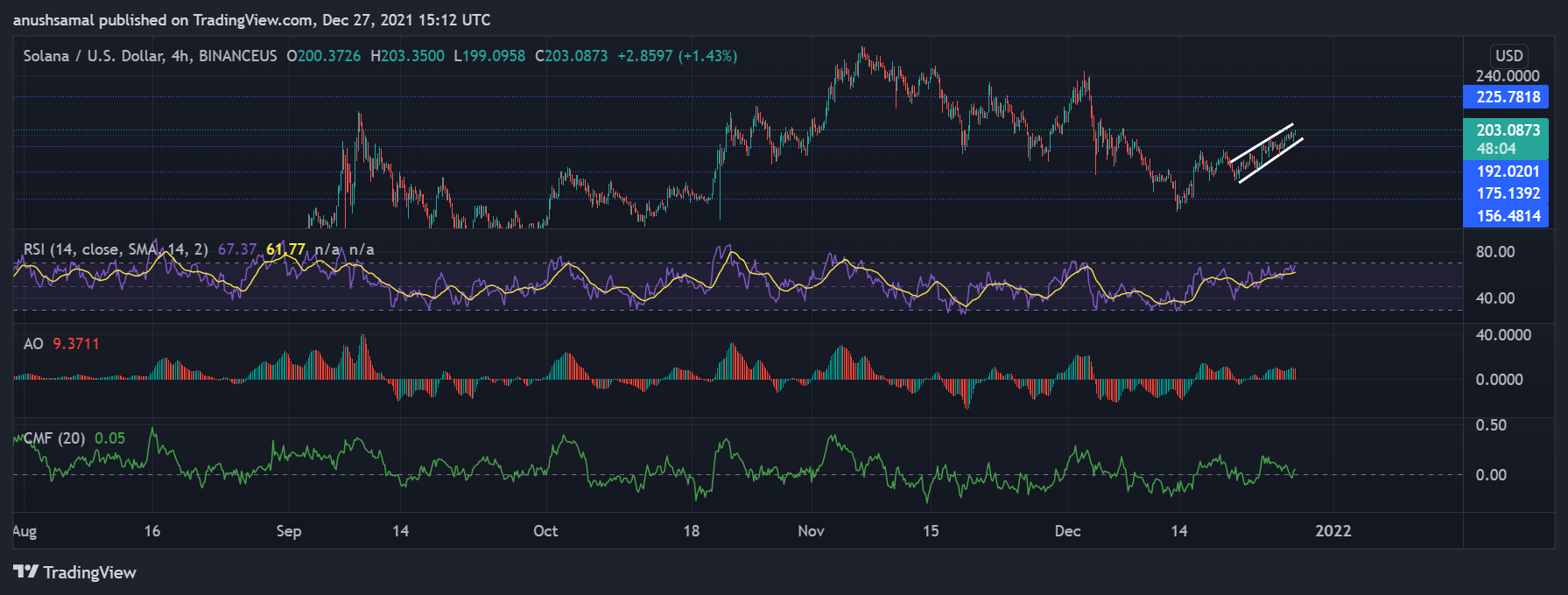Screen dimensions: 1568x595
Task: Select the CMF (20) indicator legend
Action: coord(54,438)
